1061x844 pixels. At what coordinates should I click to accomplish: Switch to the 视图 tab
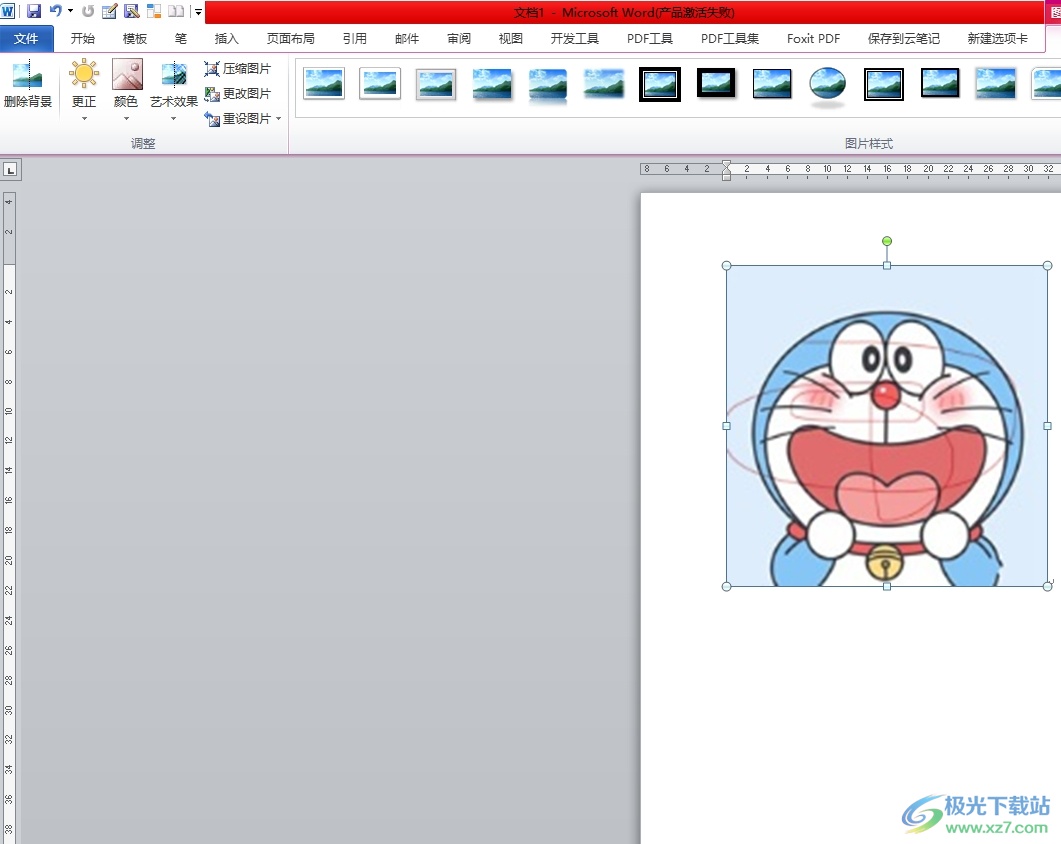511,39
